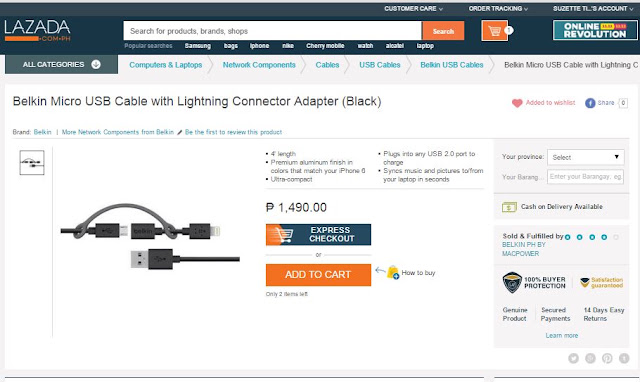Share product via Facebook icon

pyautogui.click(x=590, y=103)
